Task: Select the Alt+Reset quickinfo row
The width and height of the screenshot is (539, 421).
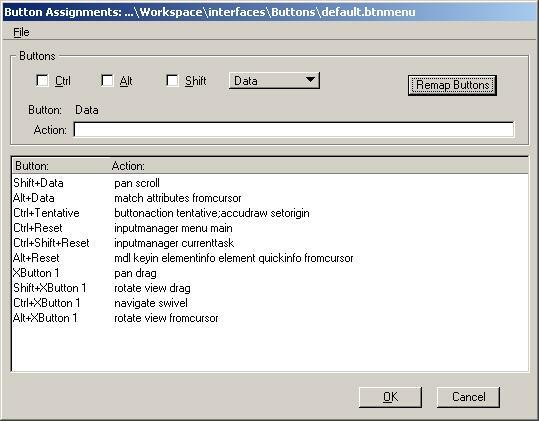Action: 270,258
